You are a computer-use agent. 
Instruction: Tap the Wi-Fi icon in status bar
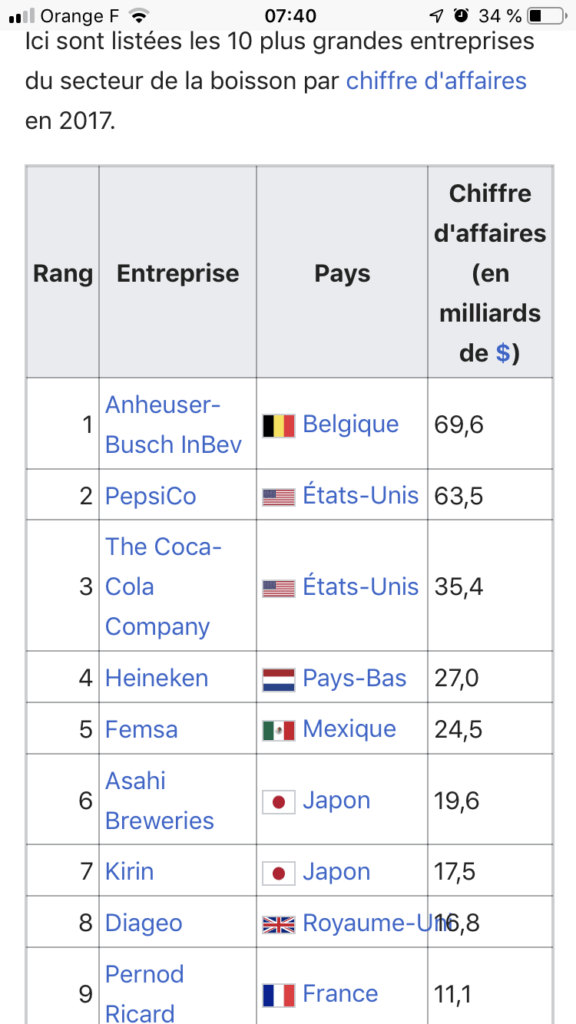click(138, 16)
